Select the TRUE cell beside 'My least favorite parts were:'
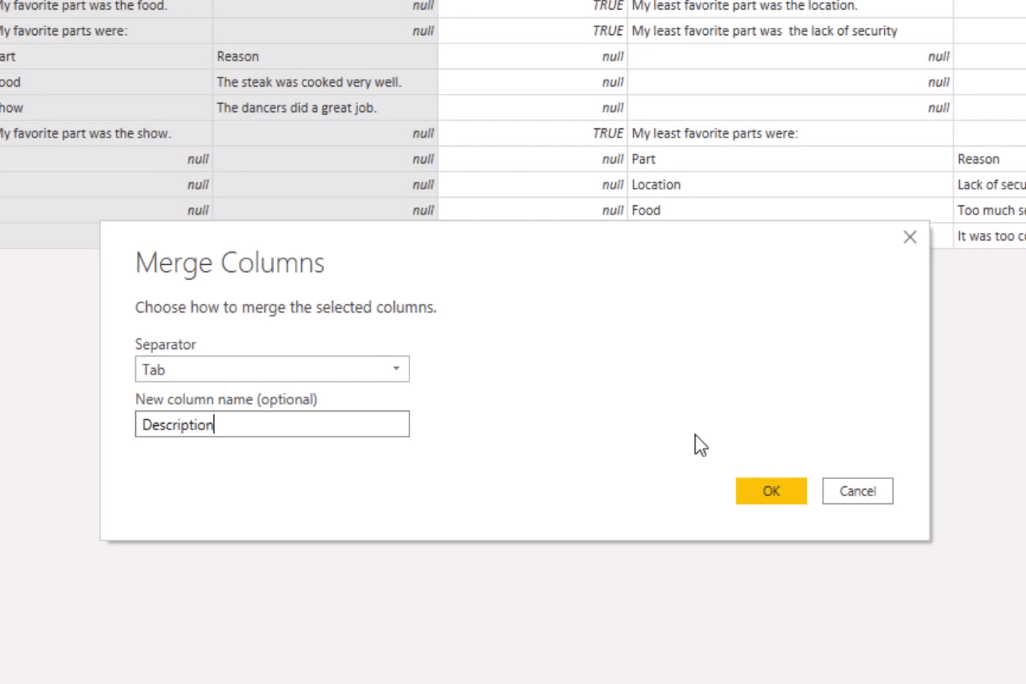1026x684 pixels. (x=533, y=134)
